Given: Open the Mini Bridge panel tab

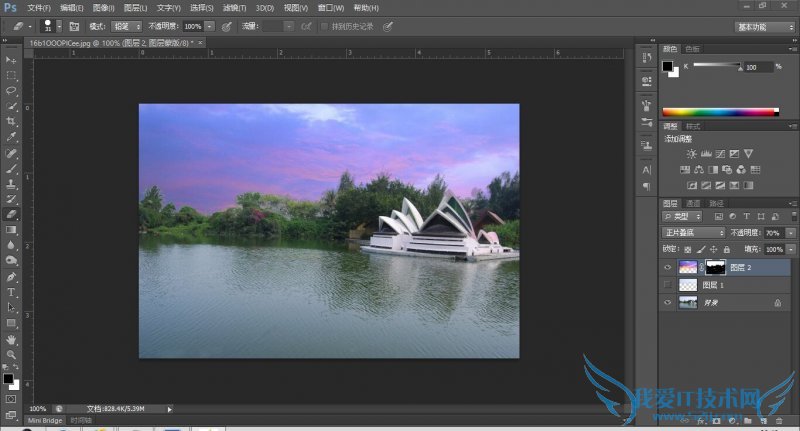Looking at the screenshot, I should [45, 421].
